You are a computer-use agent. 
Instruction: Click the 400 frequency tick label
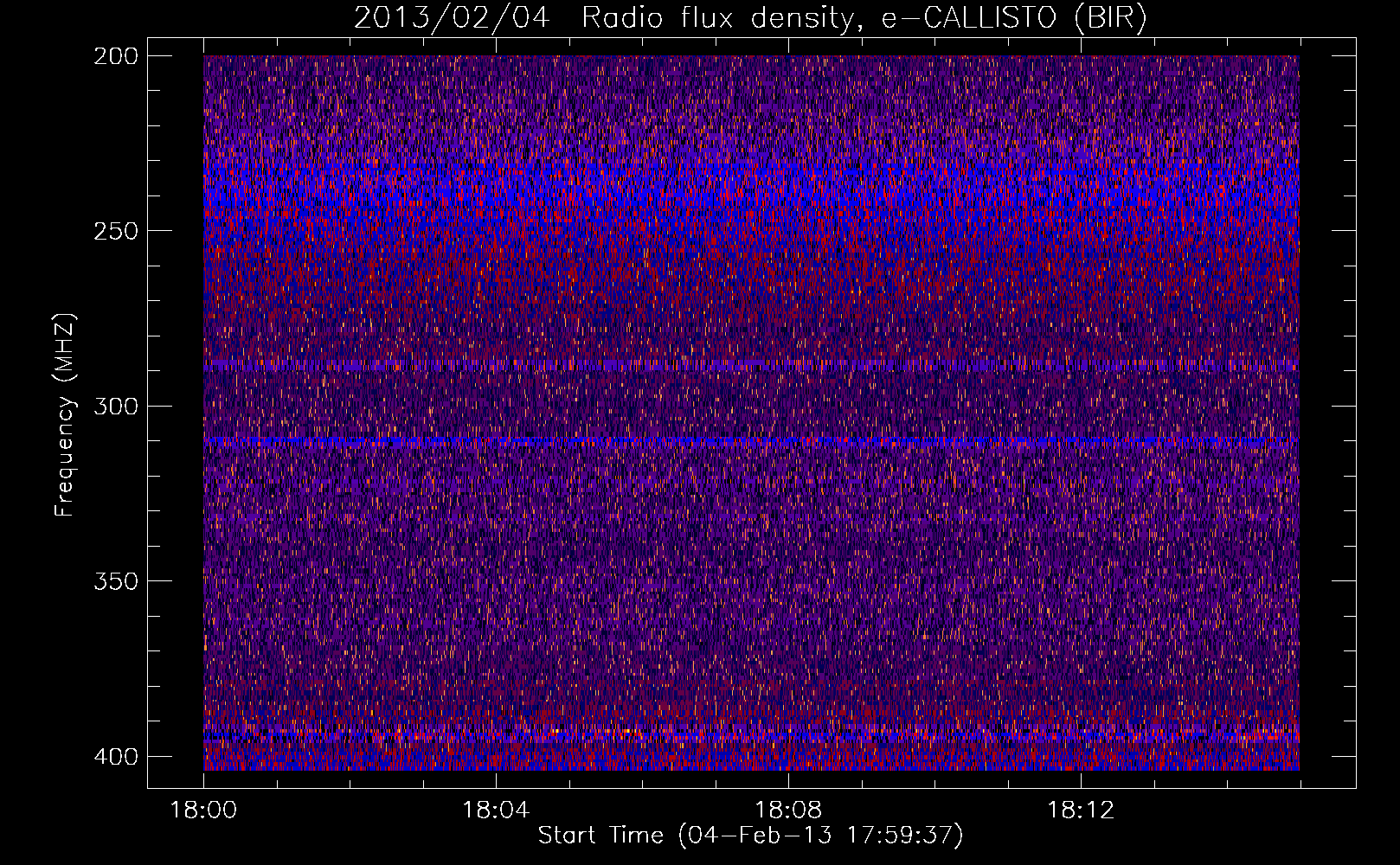pyautogui.click(x=115, y=757)
